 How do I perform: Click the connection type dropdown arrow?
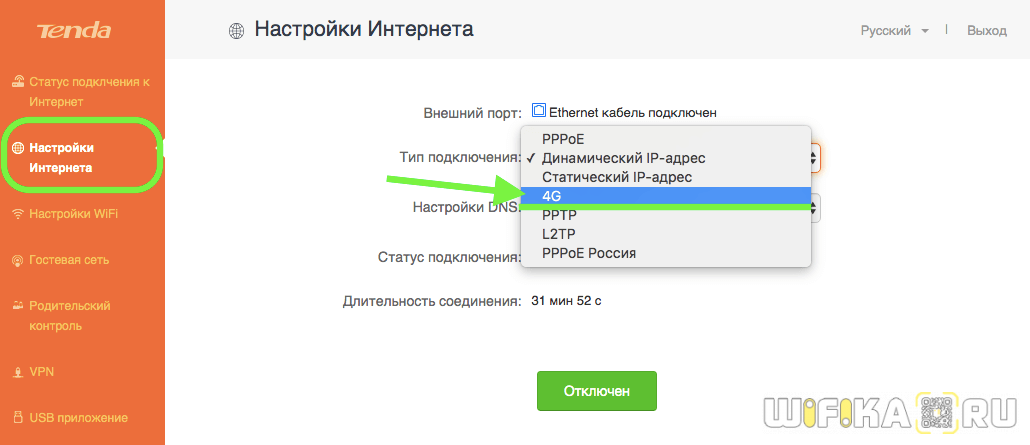pyautogui.click(x=815, y=157)
